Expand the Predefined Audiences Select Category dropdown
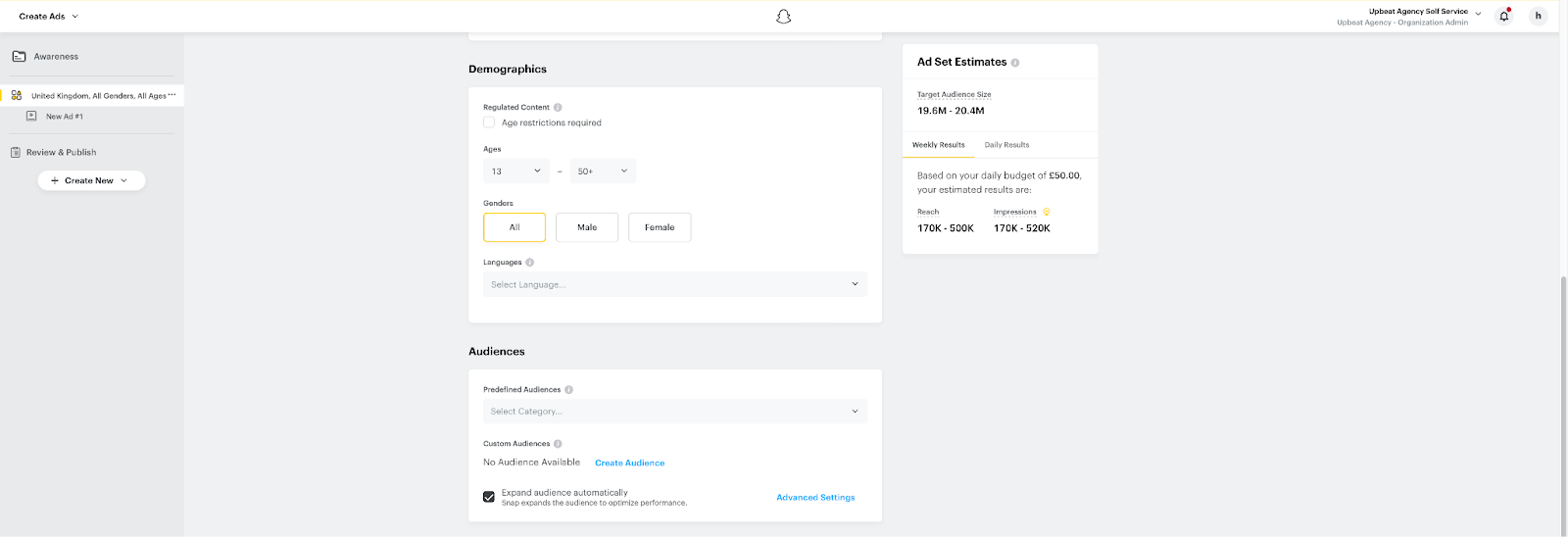1568x537 pixels. (674, 412)
